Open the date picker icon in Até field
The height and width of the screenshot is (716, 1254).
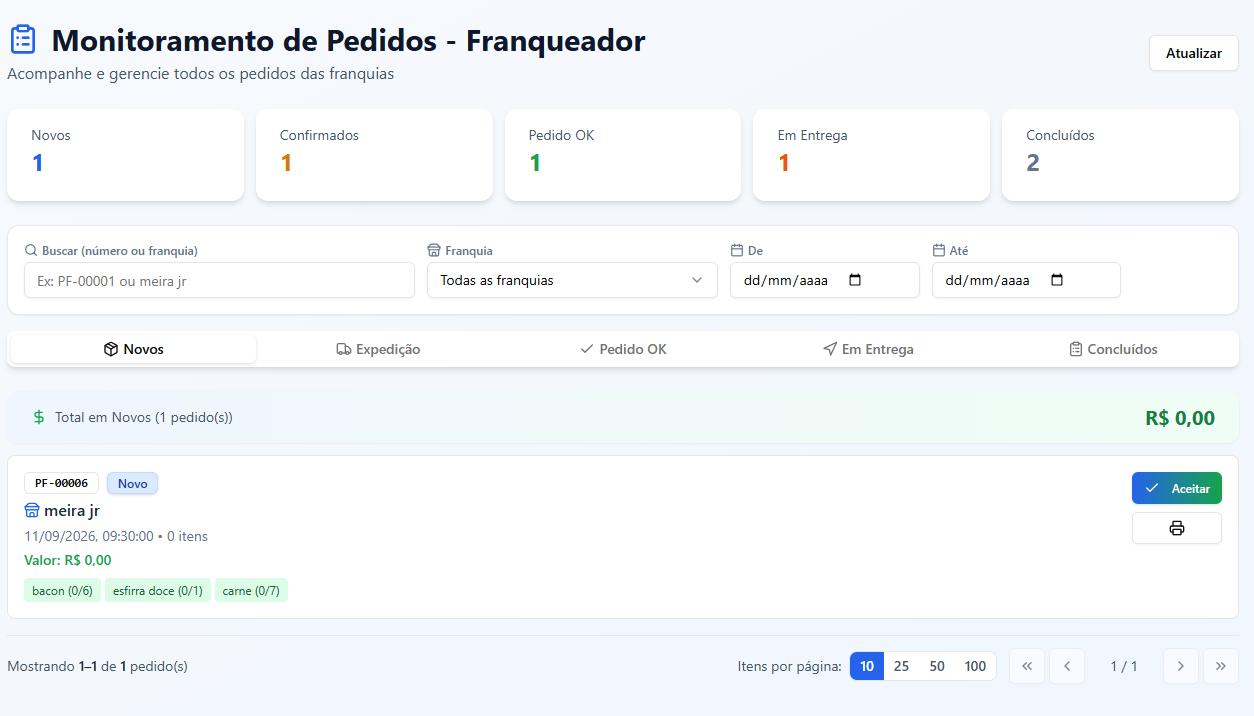1057,280
